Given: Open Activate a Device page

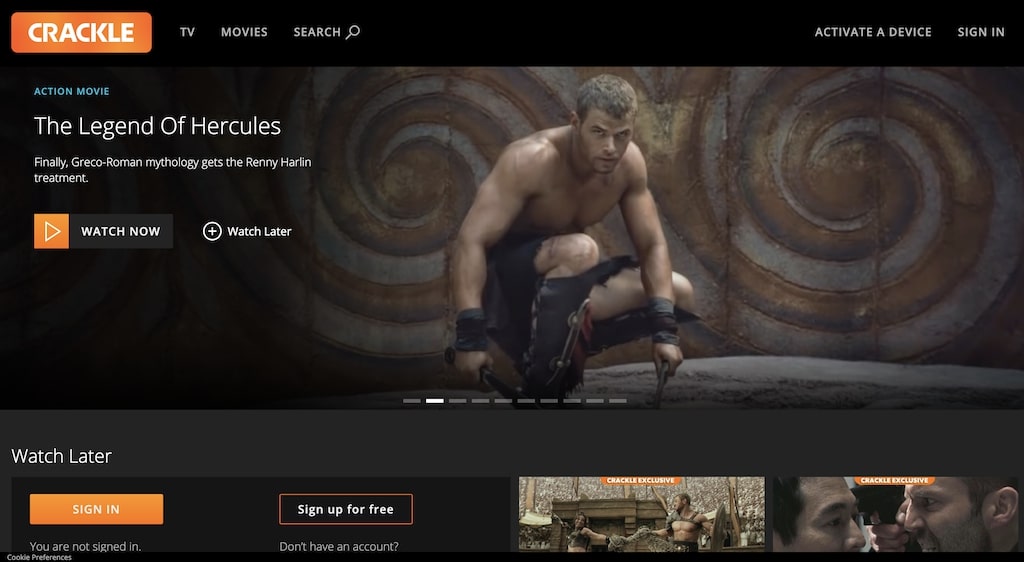Looking at the screenshot, I should pos(873,32).
